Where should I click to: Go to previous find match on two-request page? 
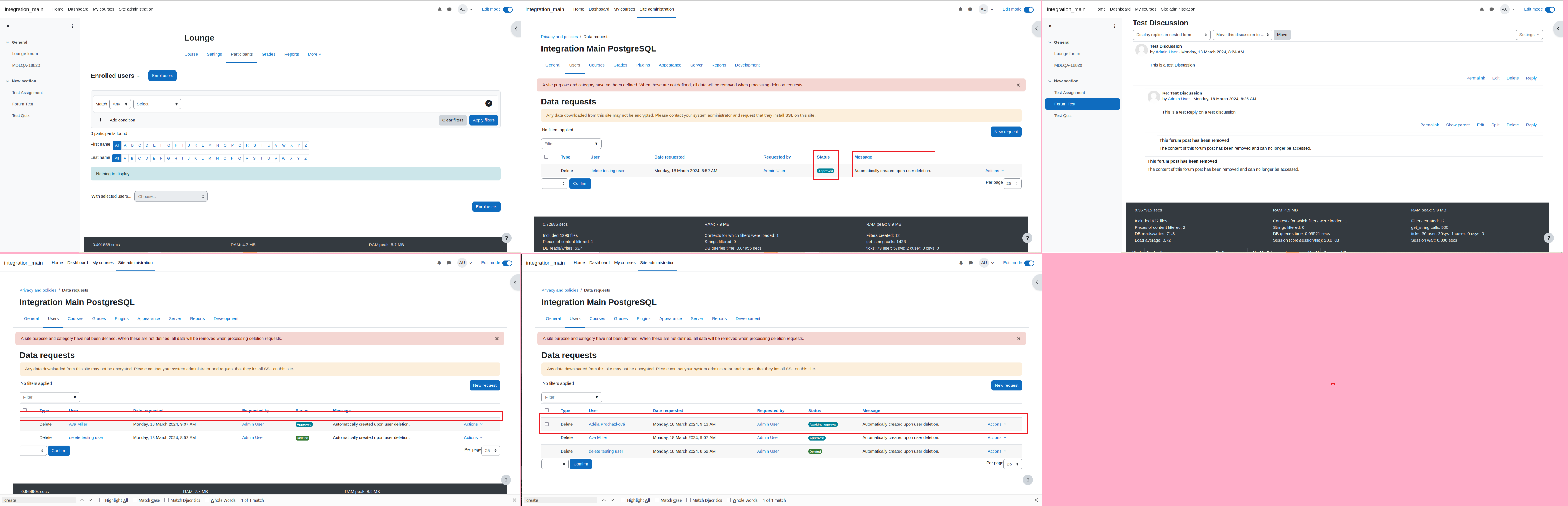82,500
